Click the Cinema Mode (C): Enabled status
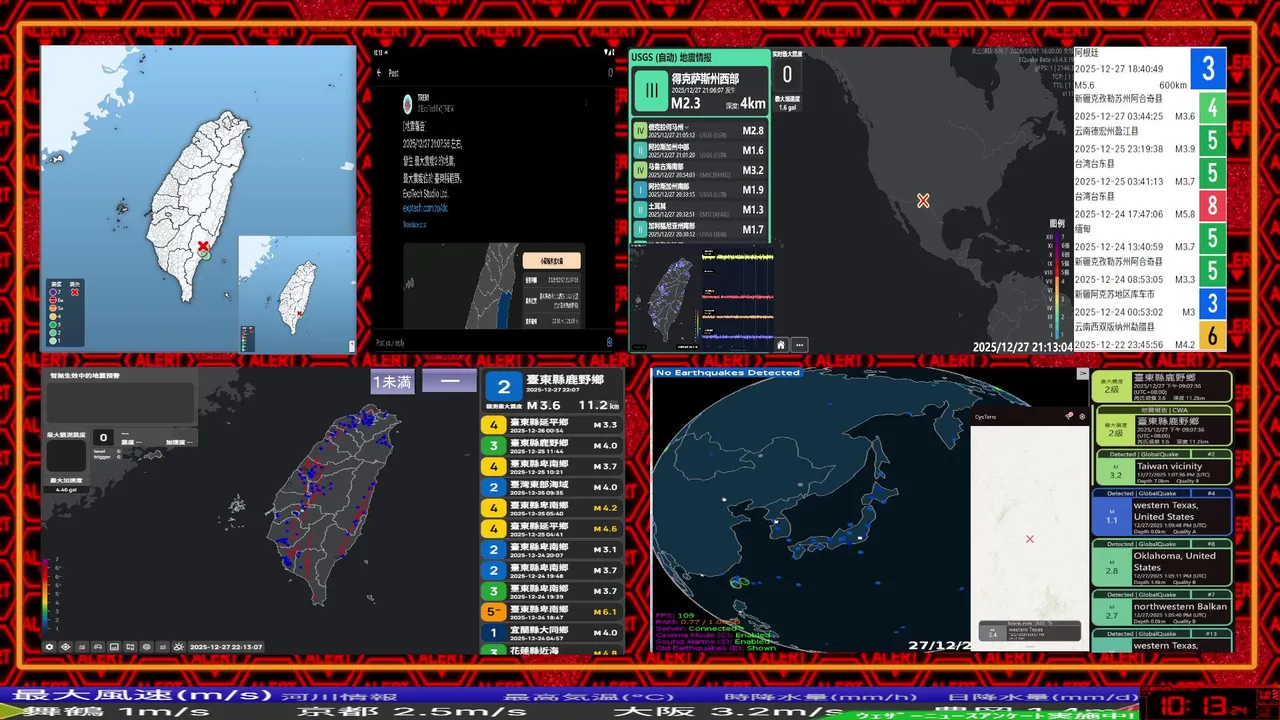This screenshot has height=720, width=1280. pos(714,634)
